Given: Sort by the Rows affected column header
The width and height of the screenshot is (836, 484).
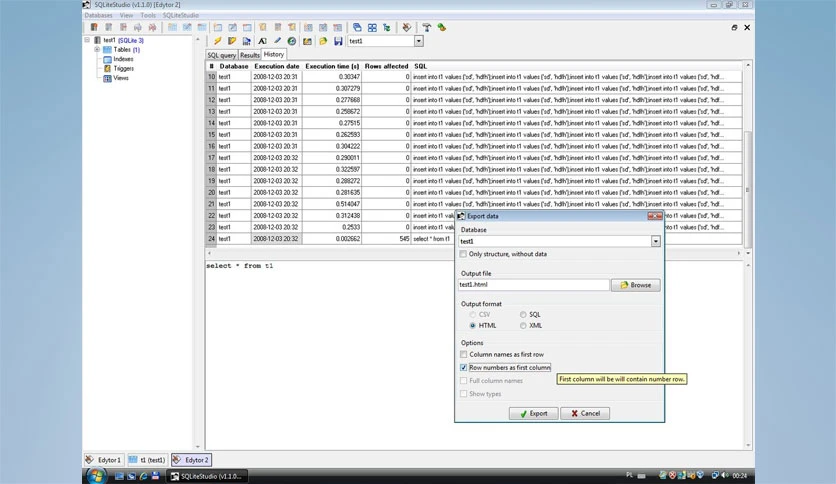Looking at the screenshot, I should tap(386, 67).
